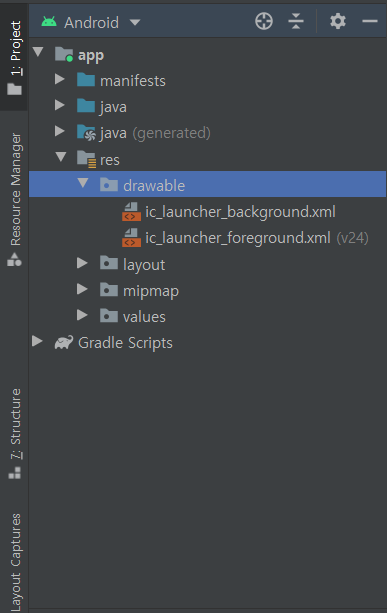The width and height of the screenshot is (387, 613).
Task: Click the layout folder icon
Action: (109, 263)
